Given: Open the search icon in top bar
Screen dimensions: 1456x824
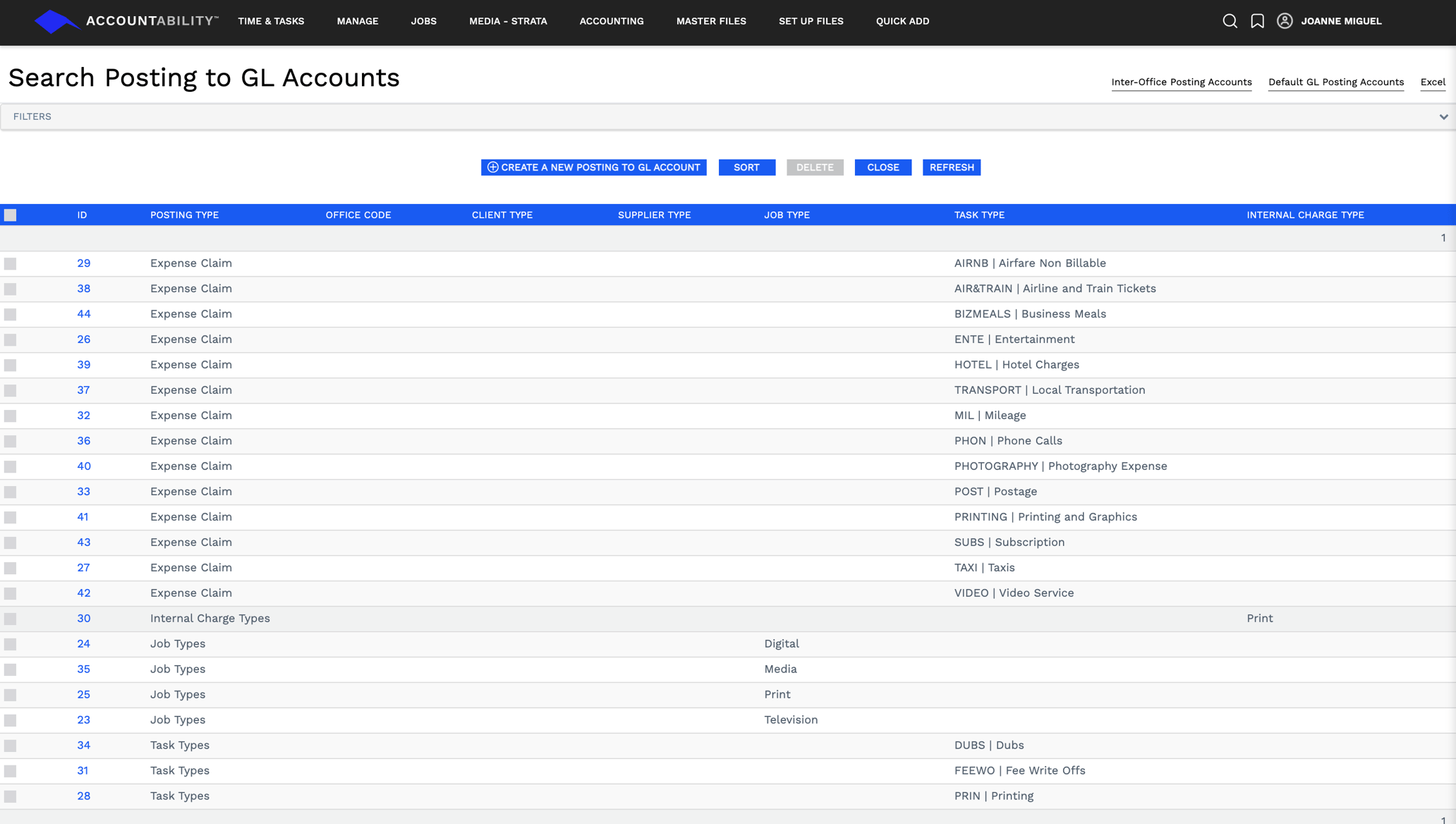Looking at the screenshot, I should [1230, 21].
